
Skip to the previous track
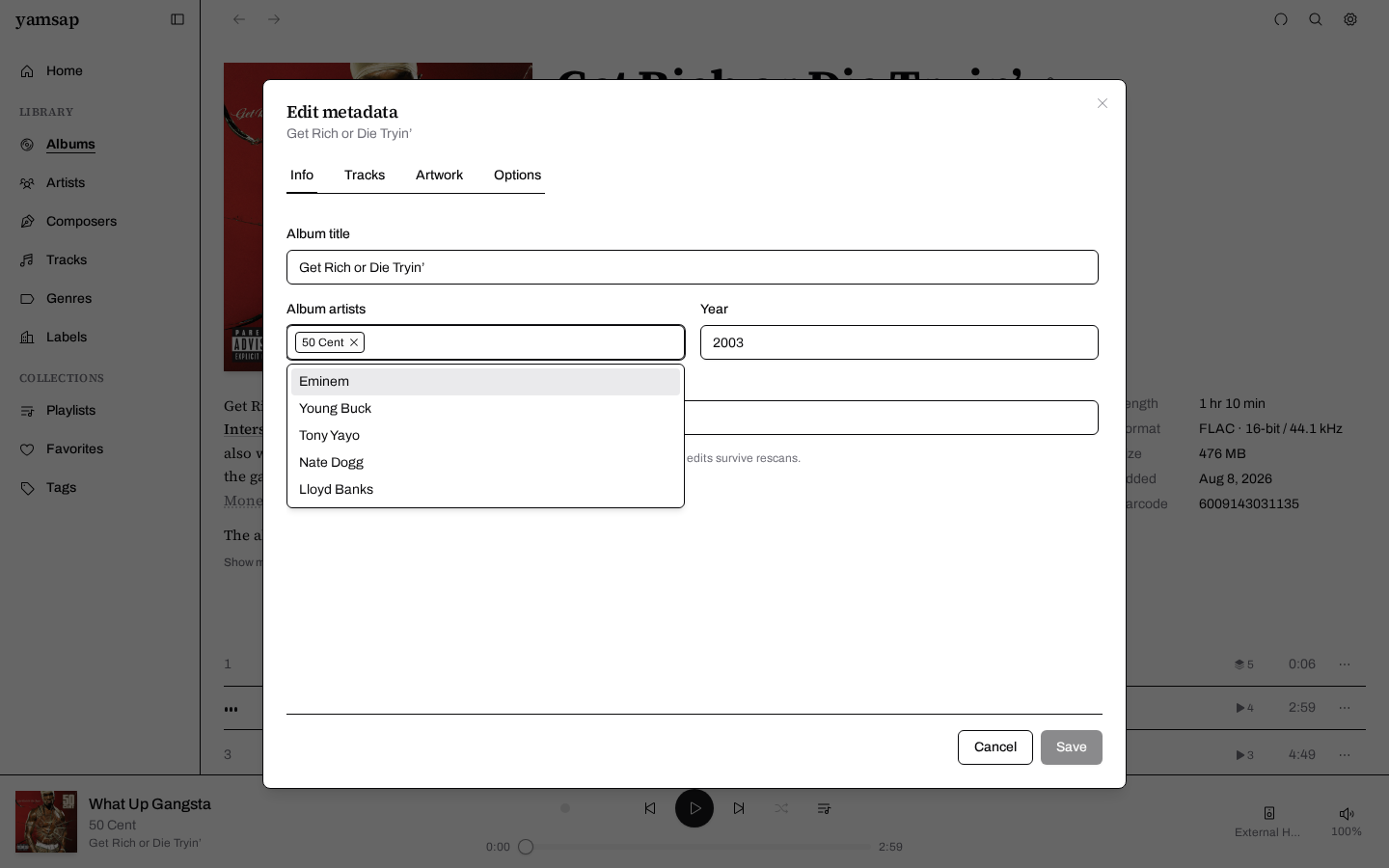tap(650, 808)
